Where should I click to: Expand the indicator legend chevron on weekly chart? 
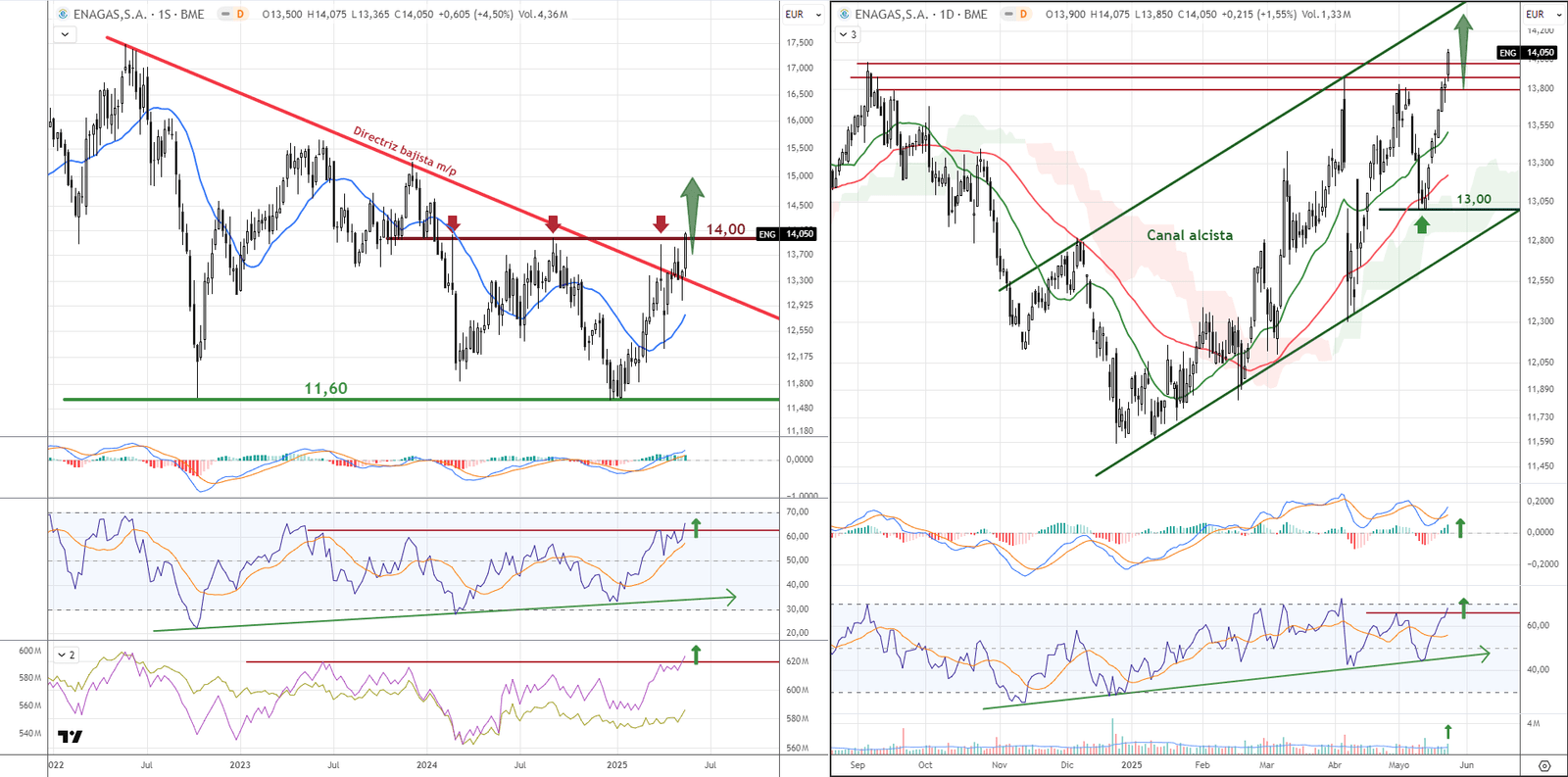click(x=65, y=34)
